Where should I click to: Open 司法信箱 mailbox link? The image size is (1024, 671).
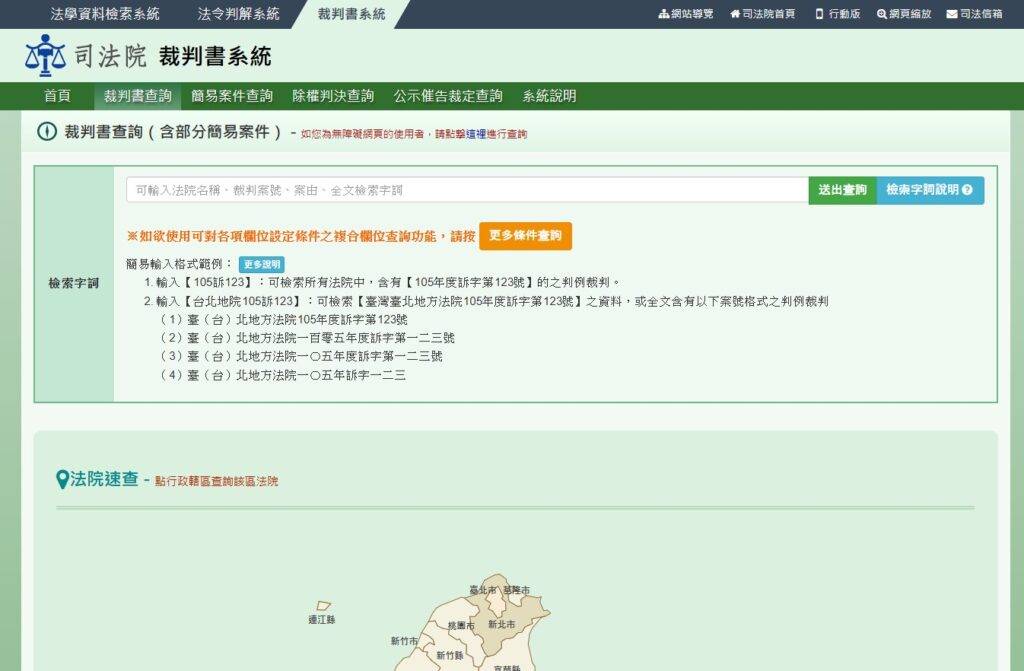click(x=974, y=14)
